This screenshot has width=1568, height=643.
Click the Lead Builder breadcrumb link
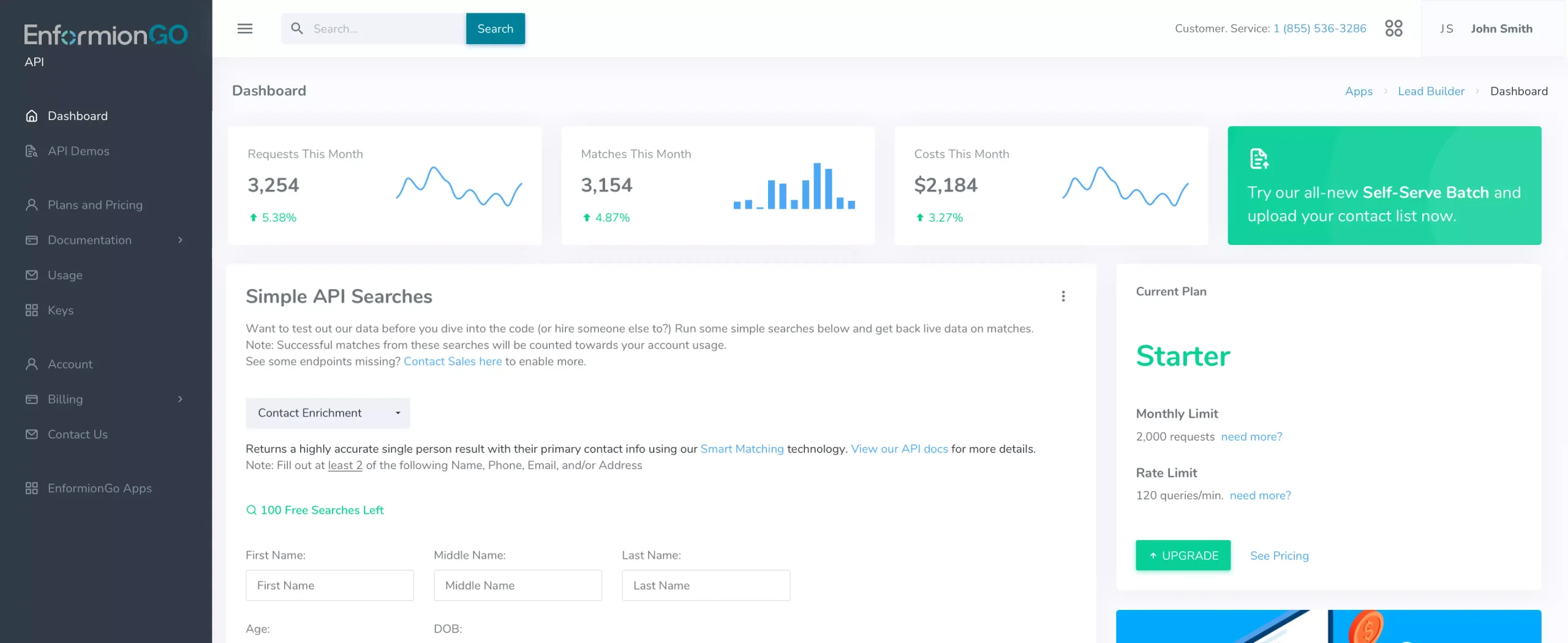(1431, 91)
